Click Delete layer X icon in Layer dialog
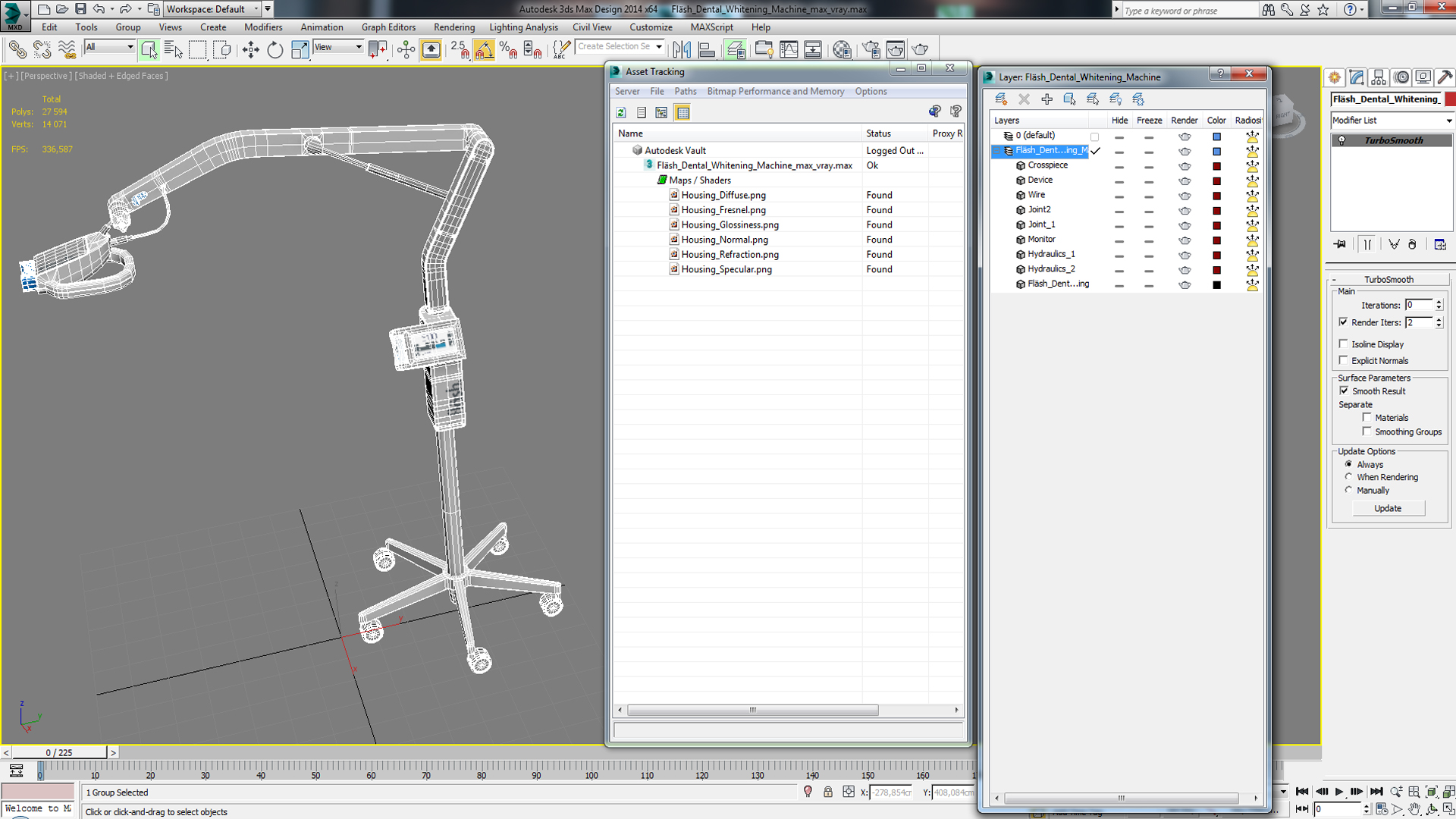1456x819 pixels. tap(1024, 99)
